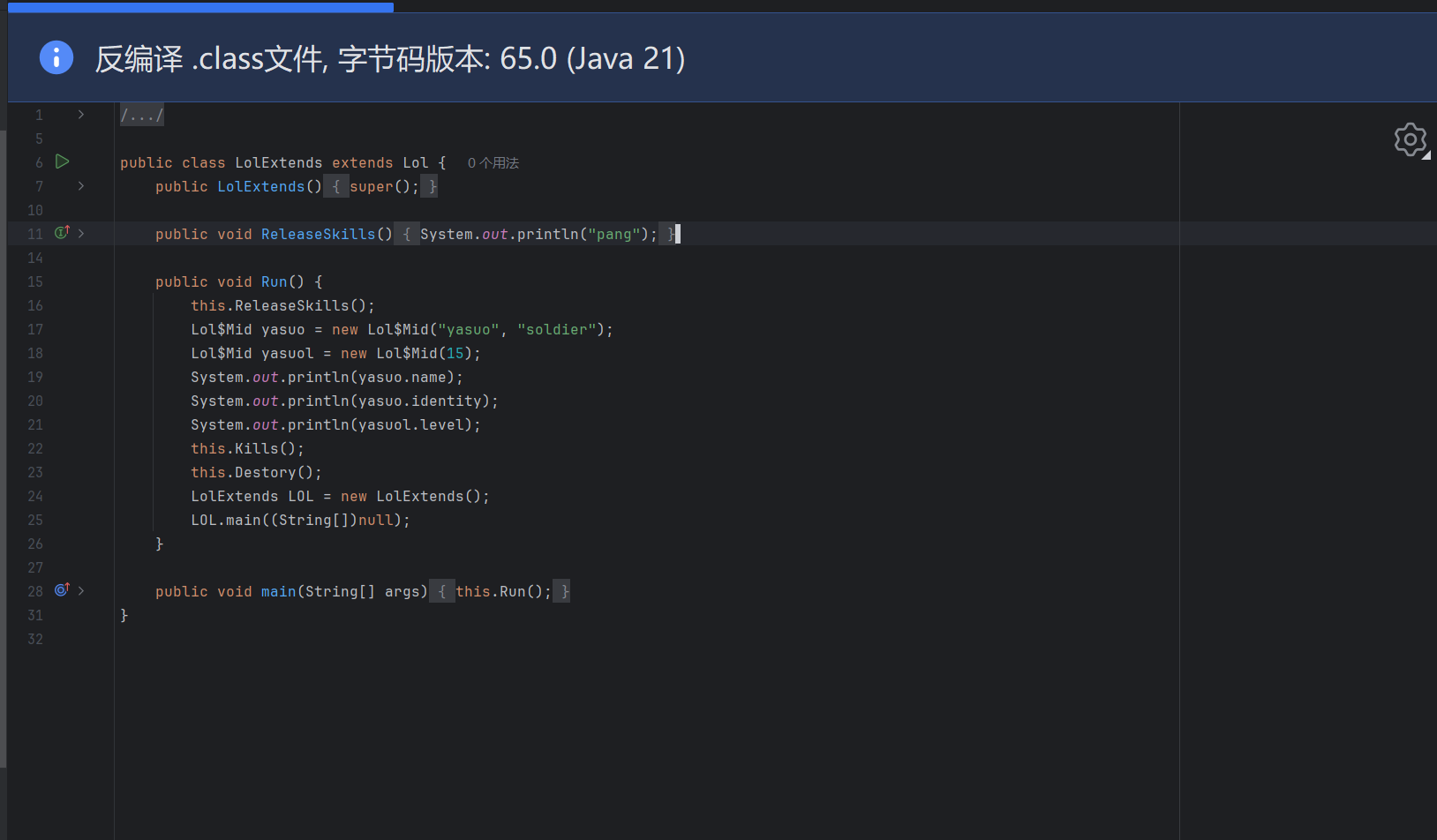Click line number 15 in the gutter
The width and height of the screenshot is (1437, 840).
click(x=35, y=282)
